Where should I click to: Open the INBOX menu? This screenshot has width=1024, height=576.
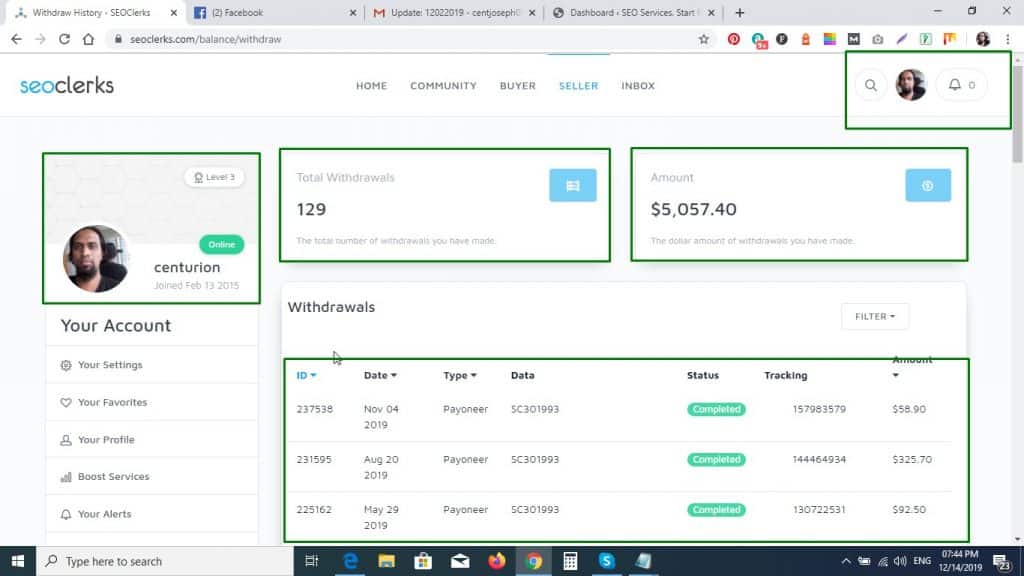coord(638,86)
